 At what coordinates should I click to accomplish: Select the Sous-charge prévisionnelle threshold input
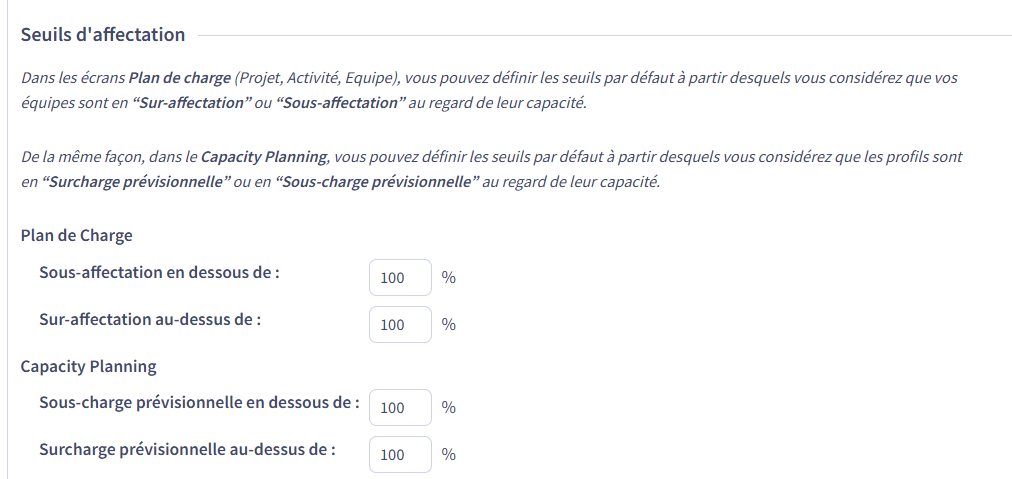pos(400,407)
